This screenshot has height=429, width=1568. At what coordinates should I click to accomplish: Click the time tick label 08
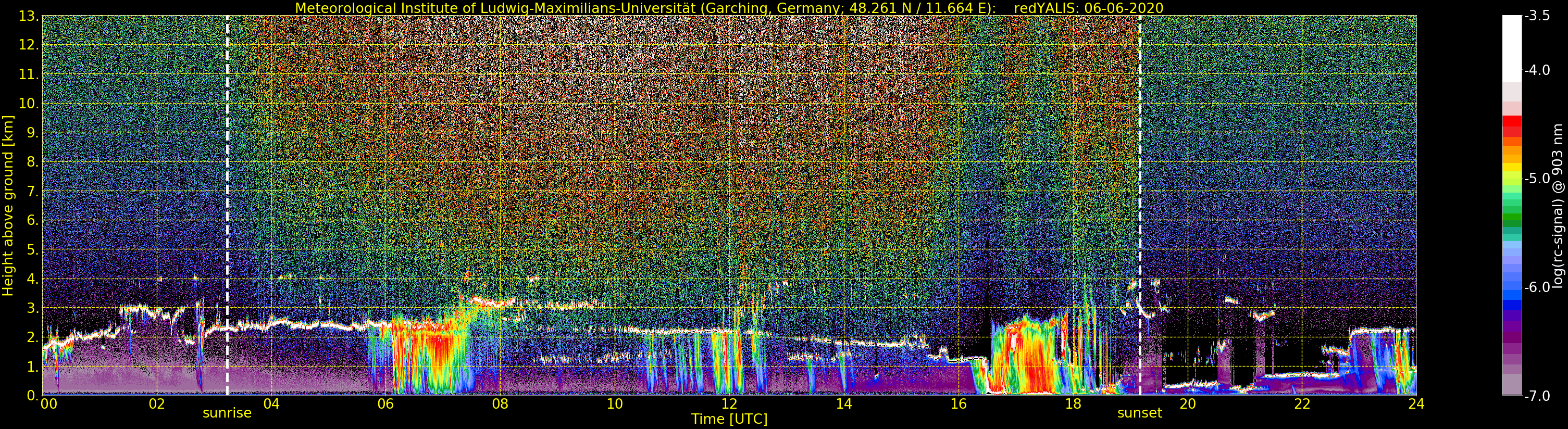point(500,404)
